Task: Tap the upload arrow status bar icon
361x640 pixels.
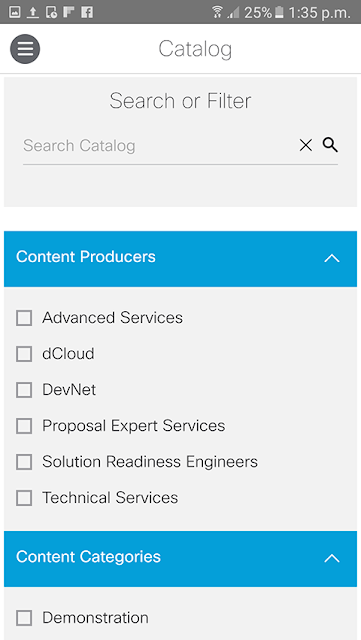Action: 33,12
